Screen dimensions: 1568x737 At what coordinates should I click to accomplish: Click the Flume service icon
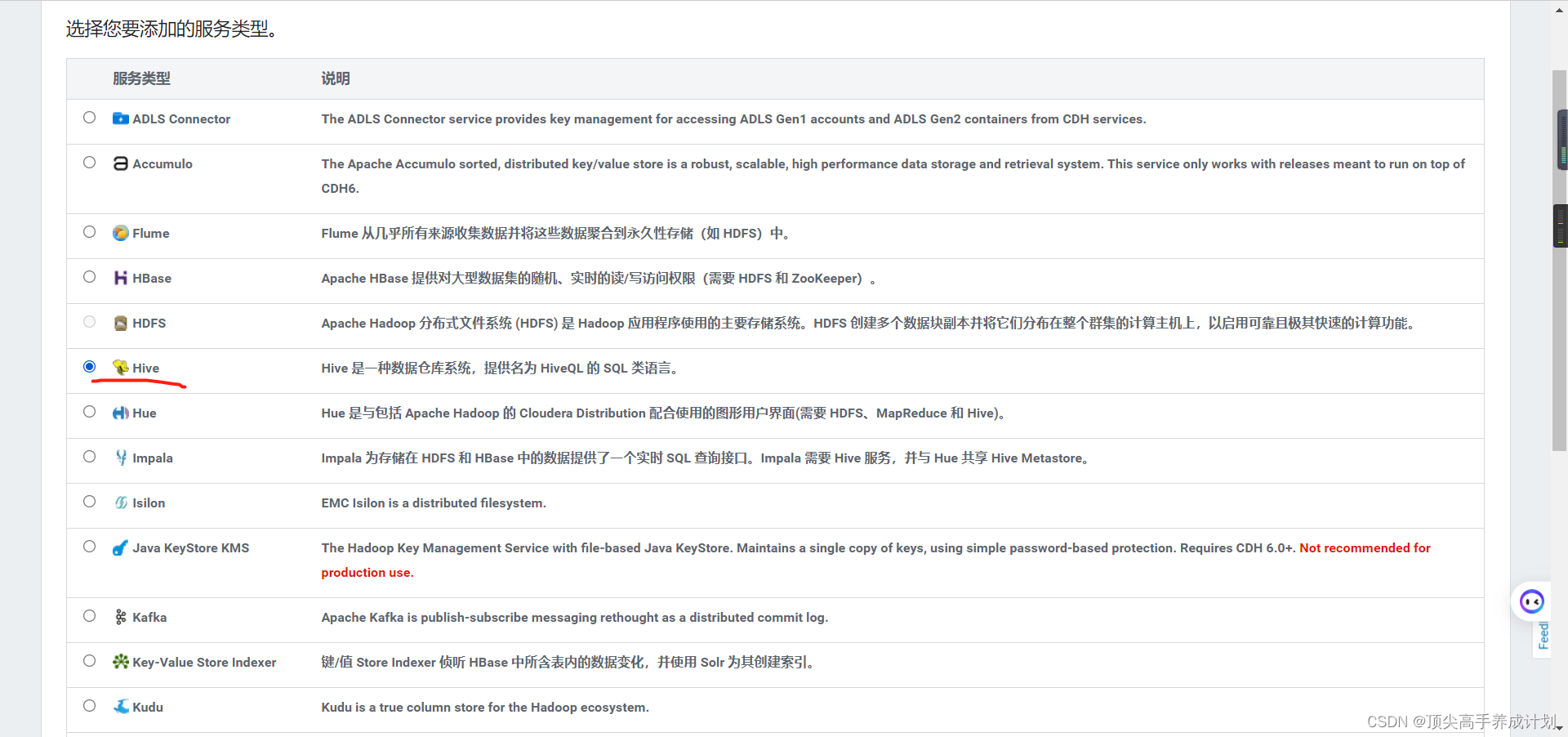(x=120, y=233)
